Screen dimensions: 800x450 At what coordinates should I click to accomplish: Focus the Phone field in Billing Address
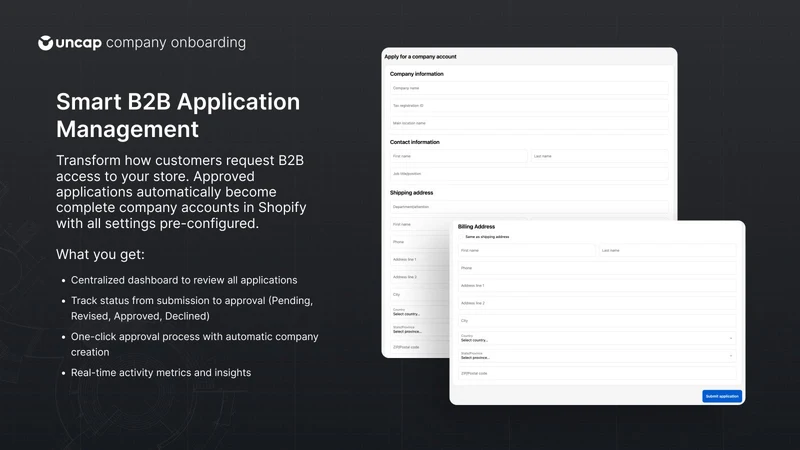(x=597, y=268)
